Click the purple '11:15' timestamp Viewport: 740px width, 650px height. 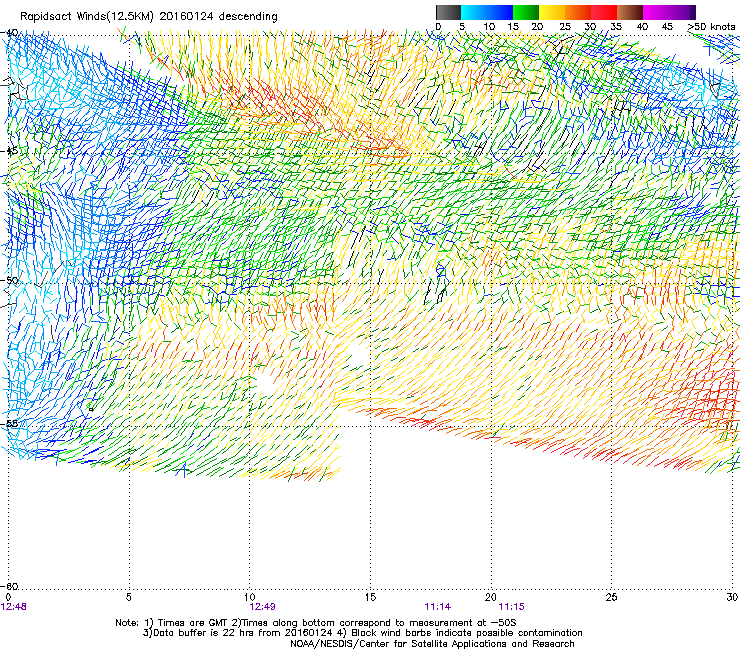coord(512,607)
